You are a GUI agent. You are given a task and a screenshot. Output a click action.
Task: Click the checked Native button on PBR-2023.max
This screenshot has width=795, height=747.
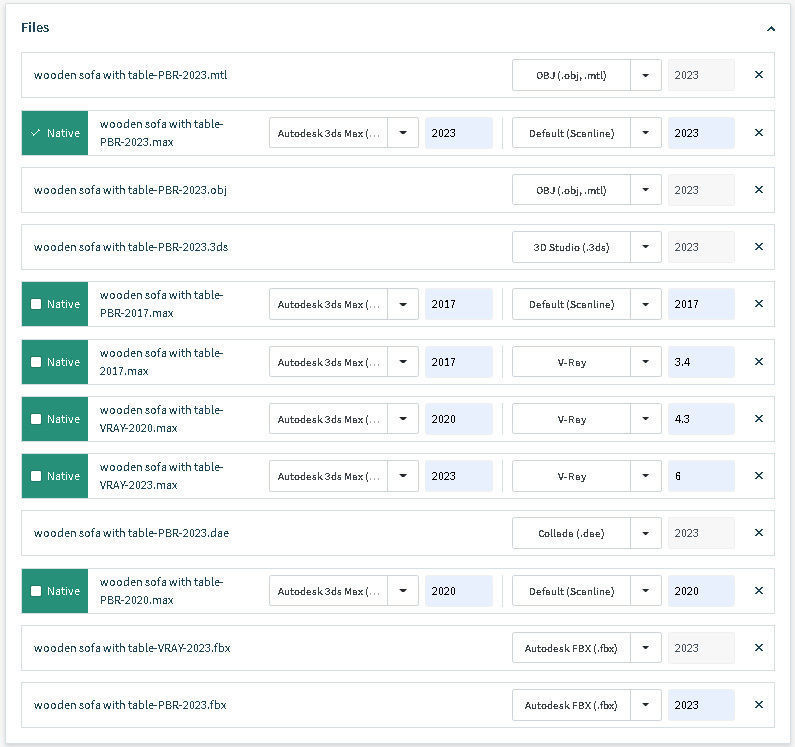tap(55, 133)
